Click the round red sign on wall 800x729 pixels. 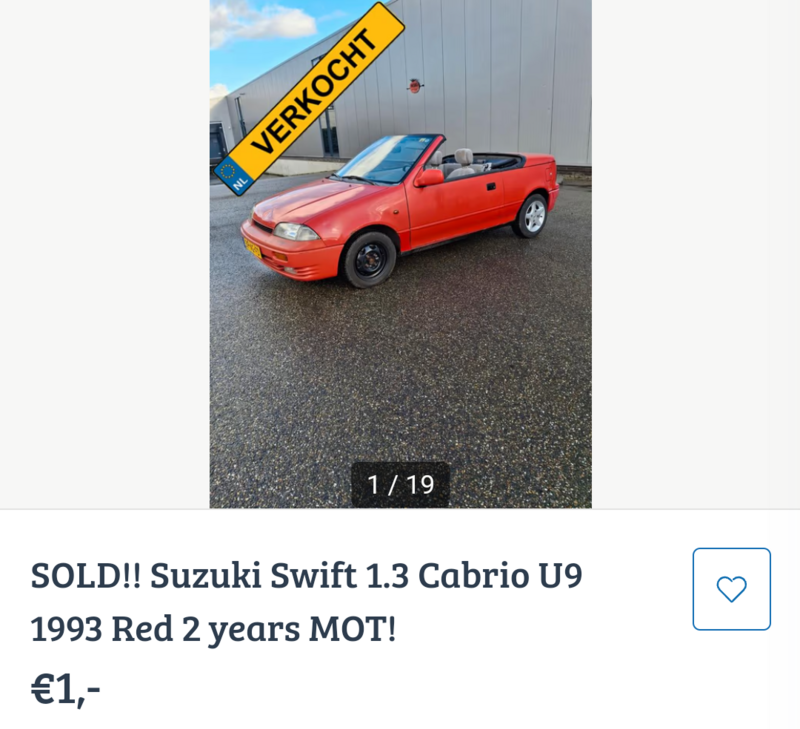tap(415, 86)
